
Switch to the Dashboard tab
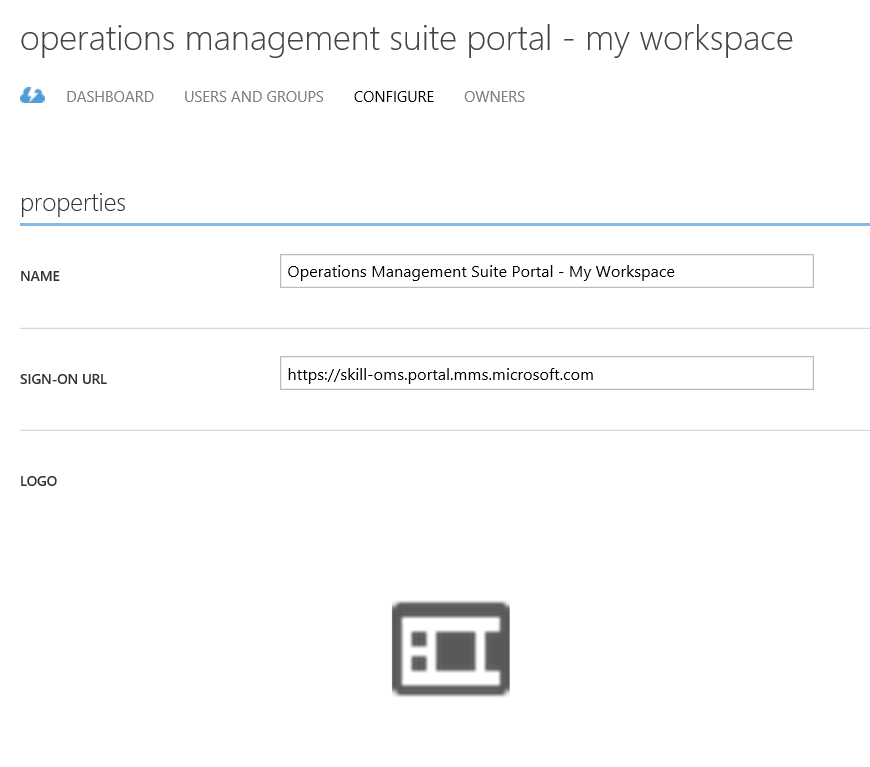pyautogui.click(x=110, y=97)
